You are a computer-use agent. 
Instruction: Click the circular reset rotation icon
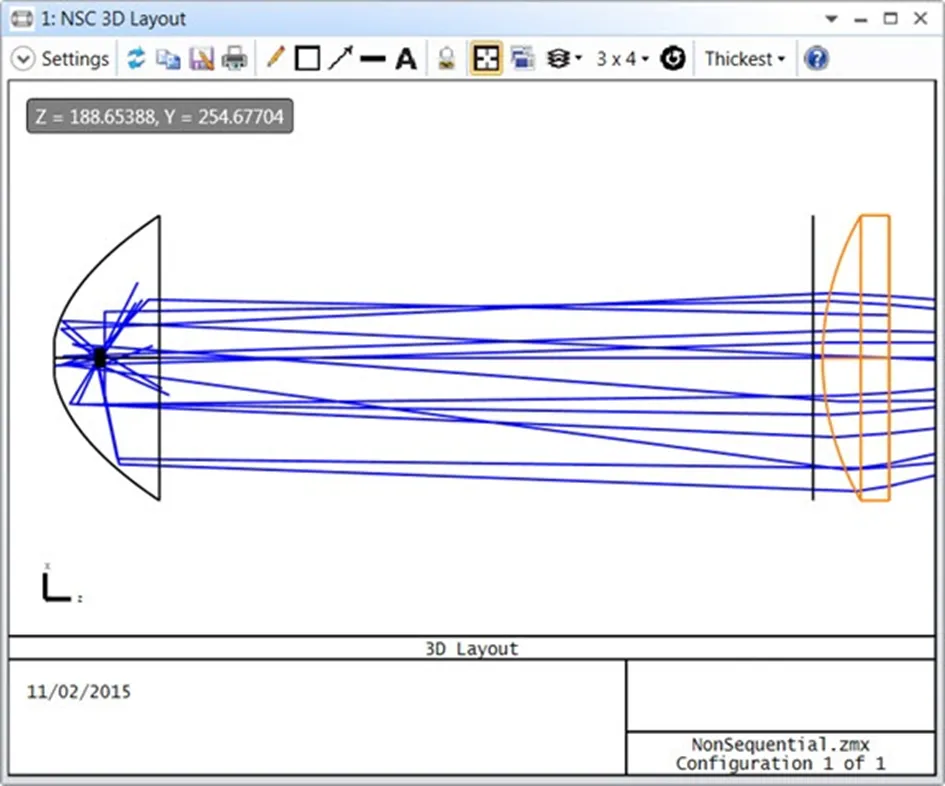(673, 59)
